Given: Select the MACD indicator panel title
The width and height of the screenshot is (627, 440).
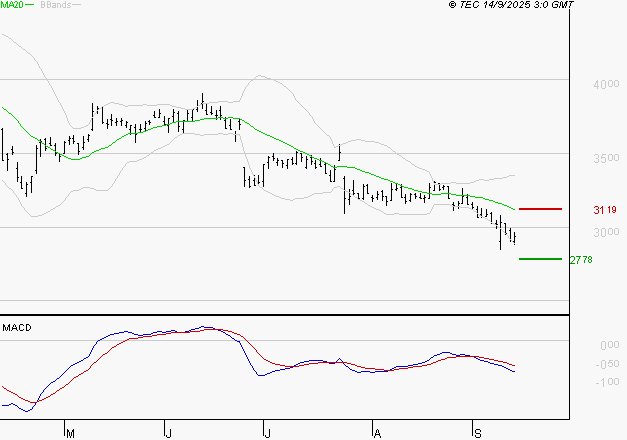Looking at the screenshot, I should tap(18, 327).
